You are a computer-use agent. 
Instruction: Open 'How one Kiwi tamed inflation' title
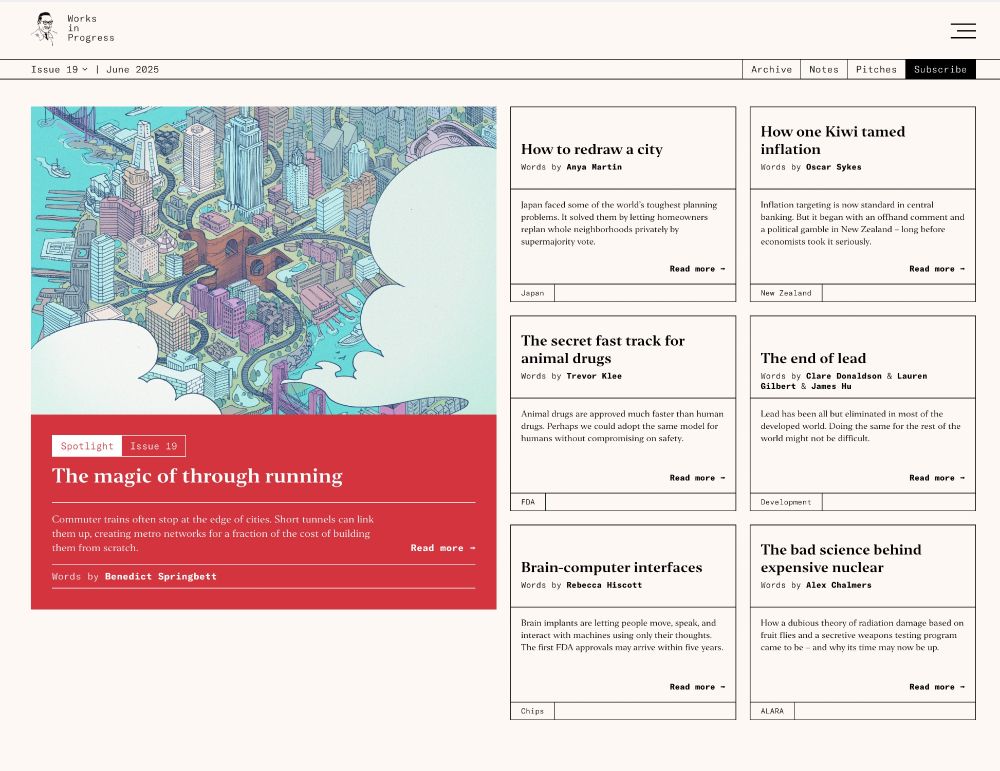832,140
